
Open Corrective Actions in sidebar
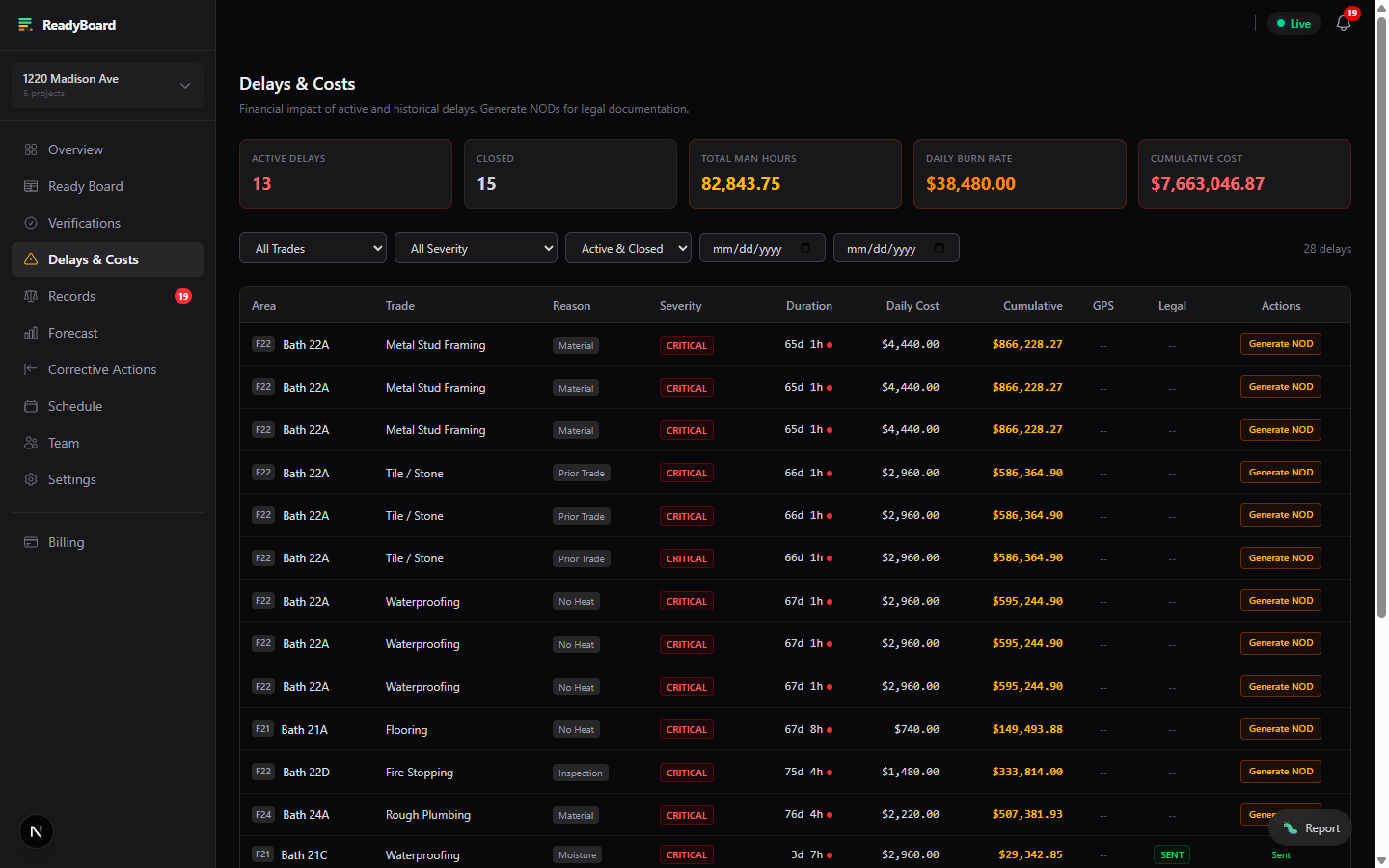[x=107, y=369]
